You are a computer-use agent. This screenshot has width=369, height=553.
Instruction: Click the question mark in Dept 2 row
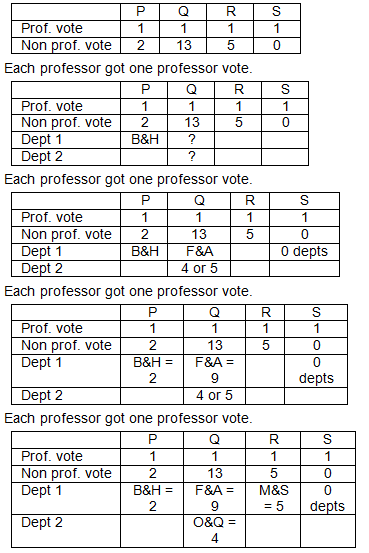click(191, 156)
